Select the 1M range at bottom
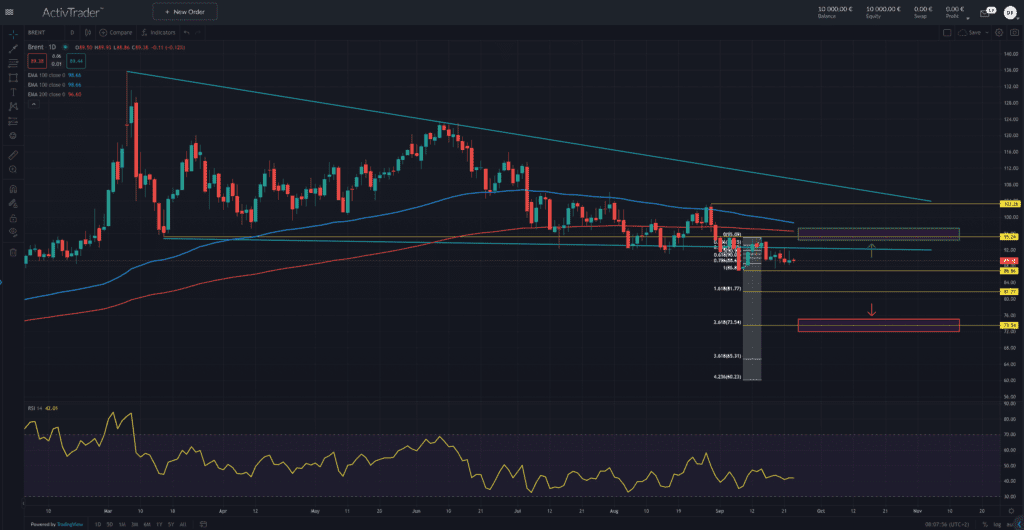This screenshot has height=530, width=1024. coord(122,524)
